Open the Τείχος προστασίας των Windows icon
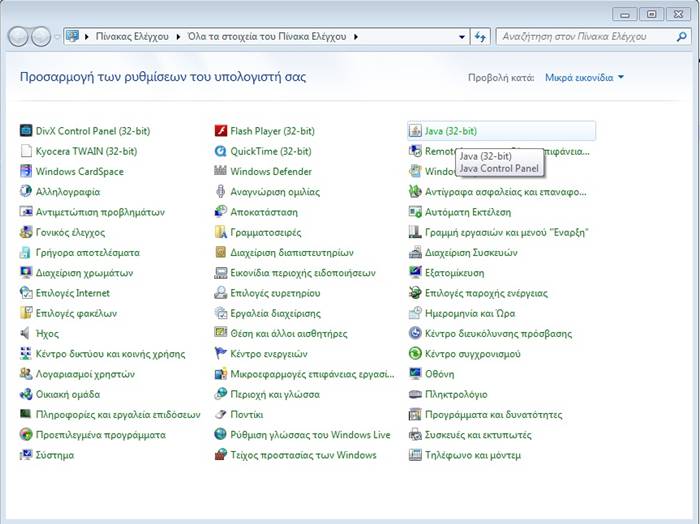 point(221,455)
